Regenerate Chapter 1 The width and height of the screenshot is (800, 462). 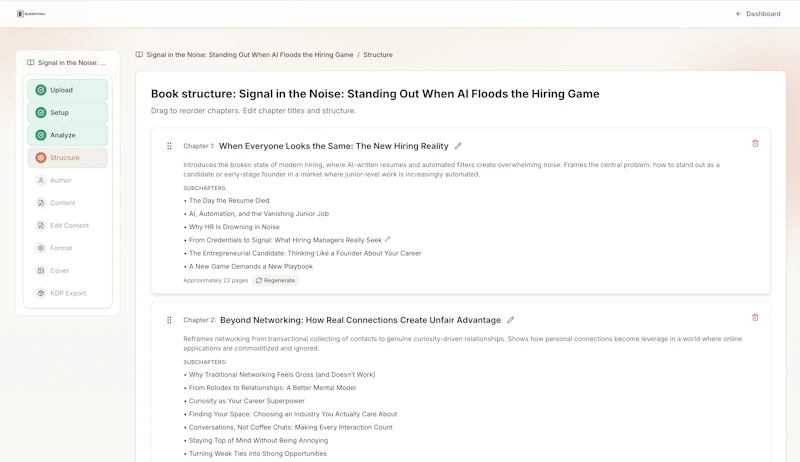coord(276,280)
